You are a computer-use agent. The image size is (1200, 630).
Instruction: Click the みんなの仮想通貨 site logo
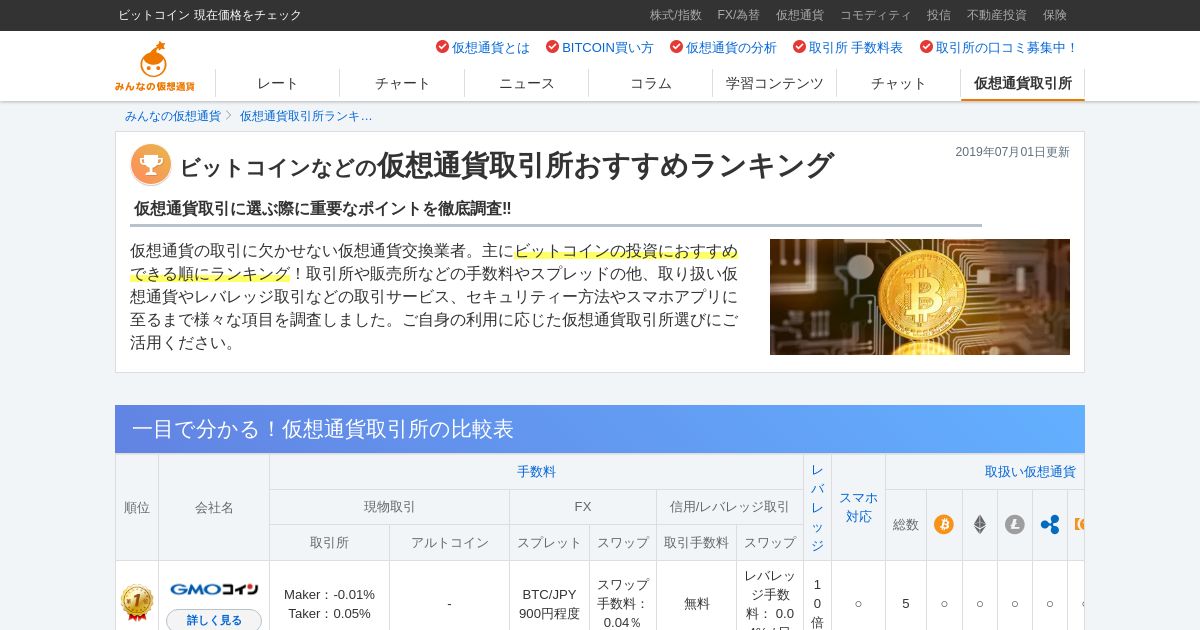(154, 67)
